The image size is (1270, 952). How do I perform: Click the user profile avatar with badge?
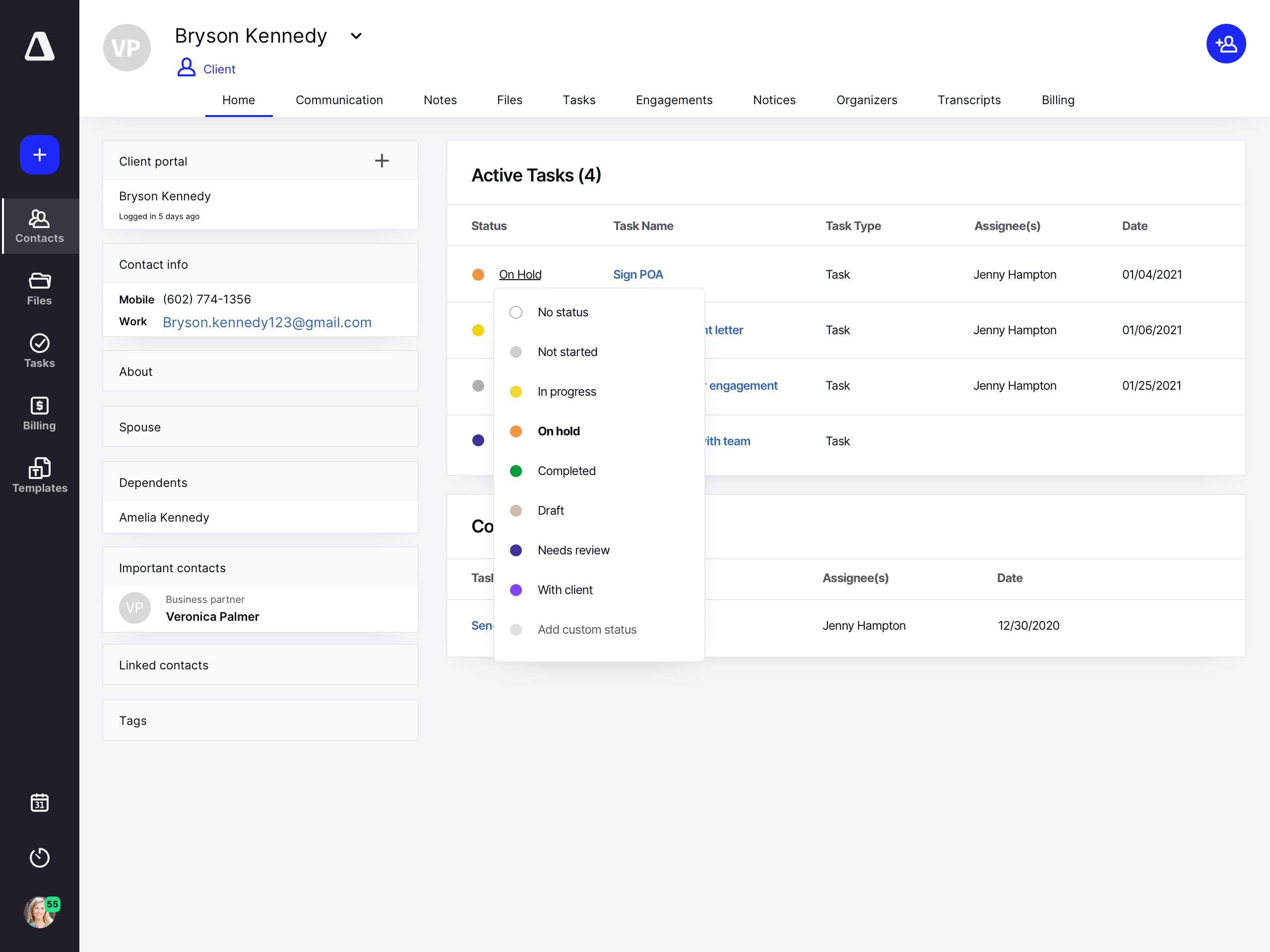pyautogui.click(x=40, y=912)
